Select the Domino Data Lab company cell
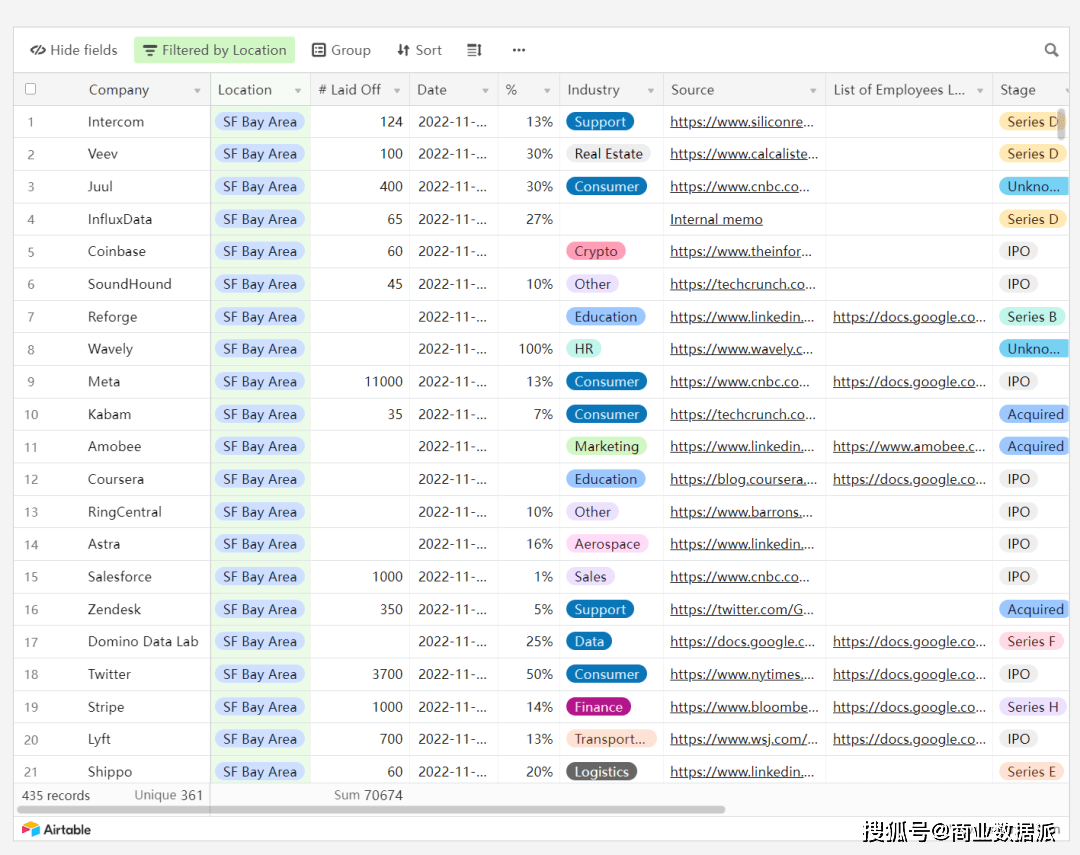 point(143,641)
